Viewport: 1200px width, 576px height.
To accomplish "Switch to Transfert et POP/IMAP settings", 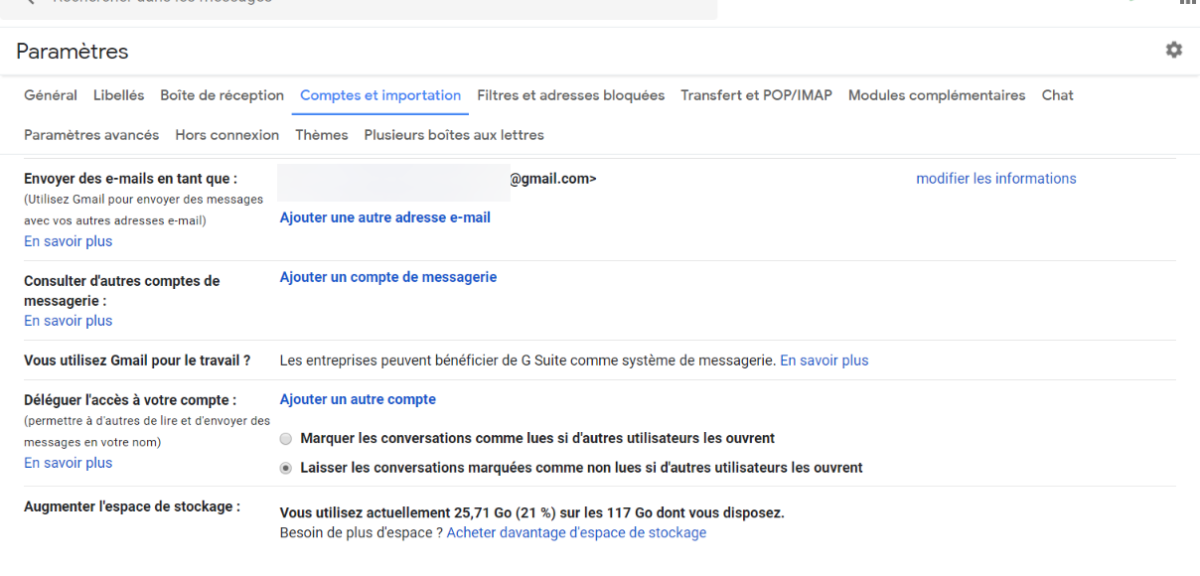I will point(756,95).
